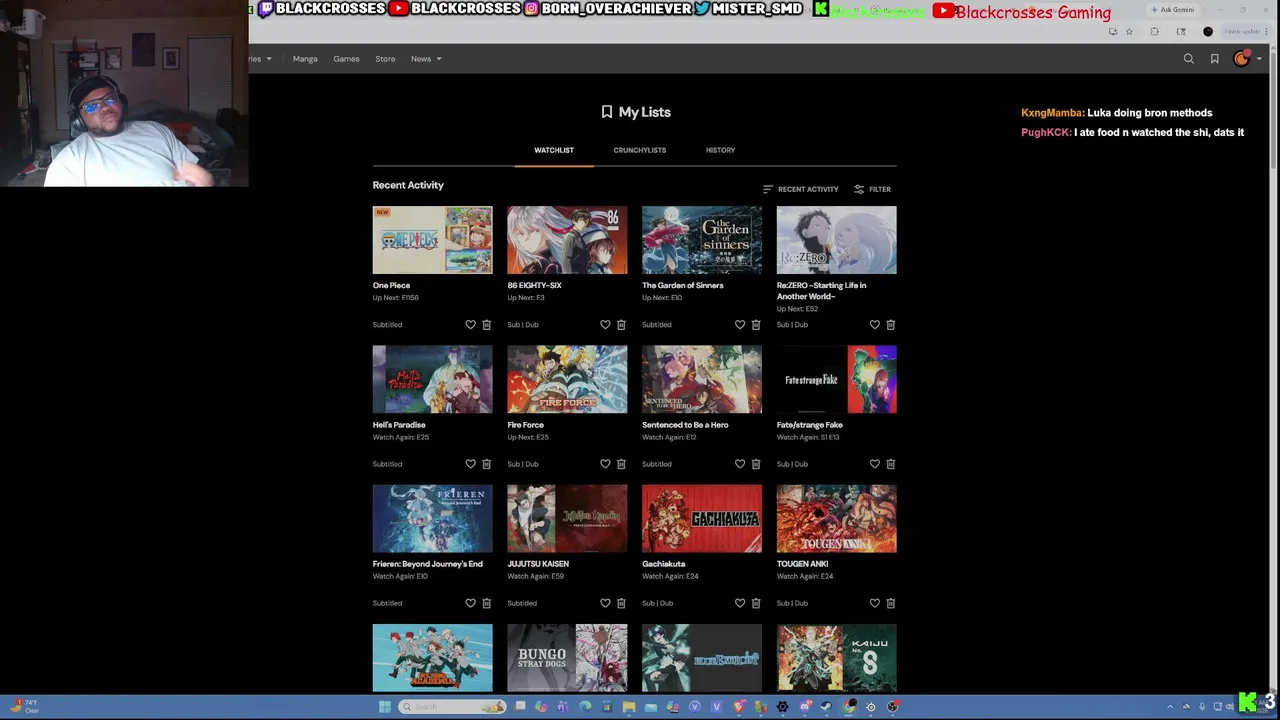Open the Chrome profile avatar
The height and width of the screenshot is (720, 1280).
[1208, 31]
